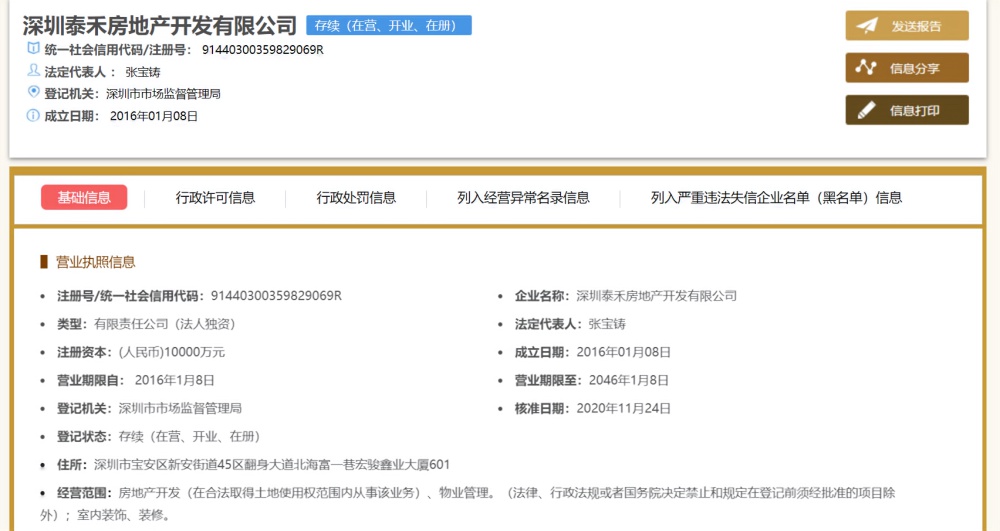
Task: Click the pencil icon on 信息打印
Action: (x=866, y=110)
